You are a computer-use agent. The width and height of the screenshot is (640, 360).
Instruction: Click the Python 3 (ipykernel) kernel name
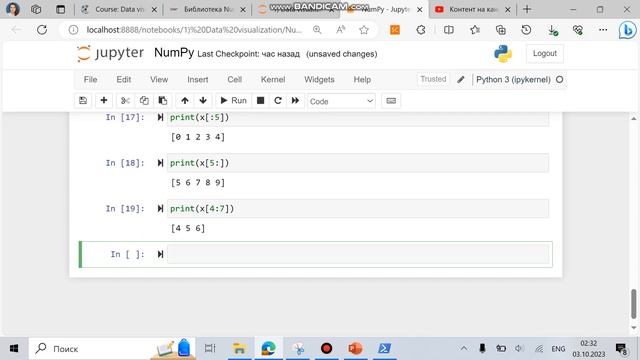513,80
